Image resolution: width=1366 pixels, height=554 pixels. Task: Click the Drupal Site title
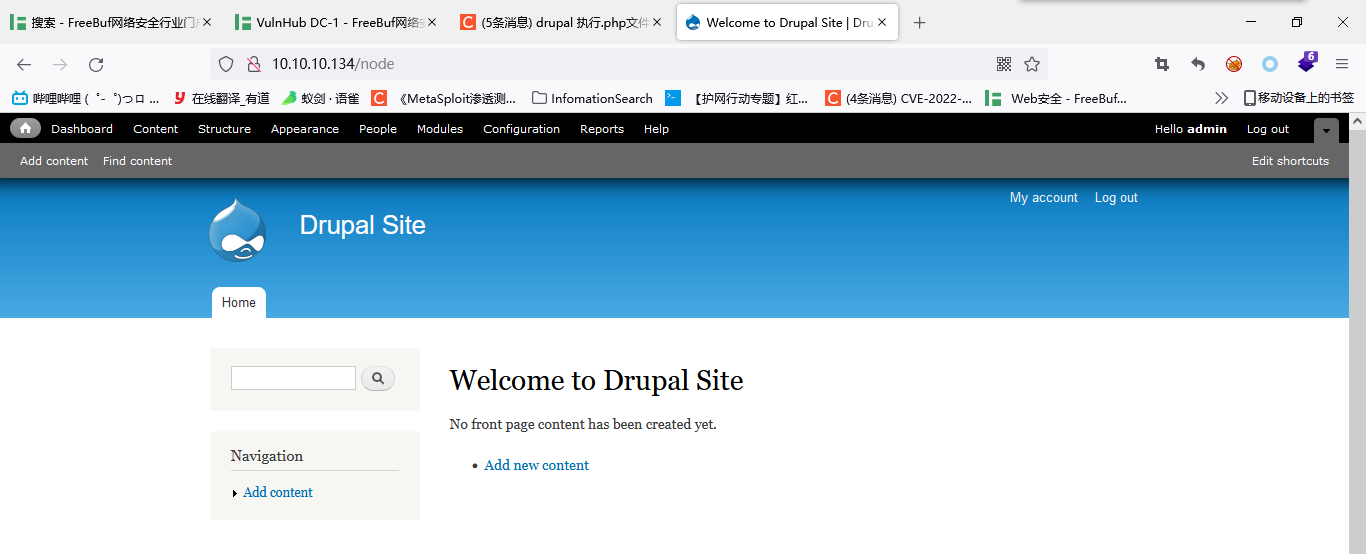point(363,225)
